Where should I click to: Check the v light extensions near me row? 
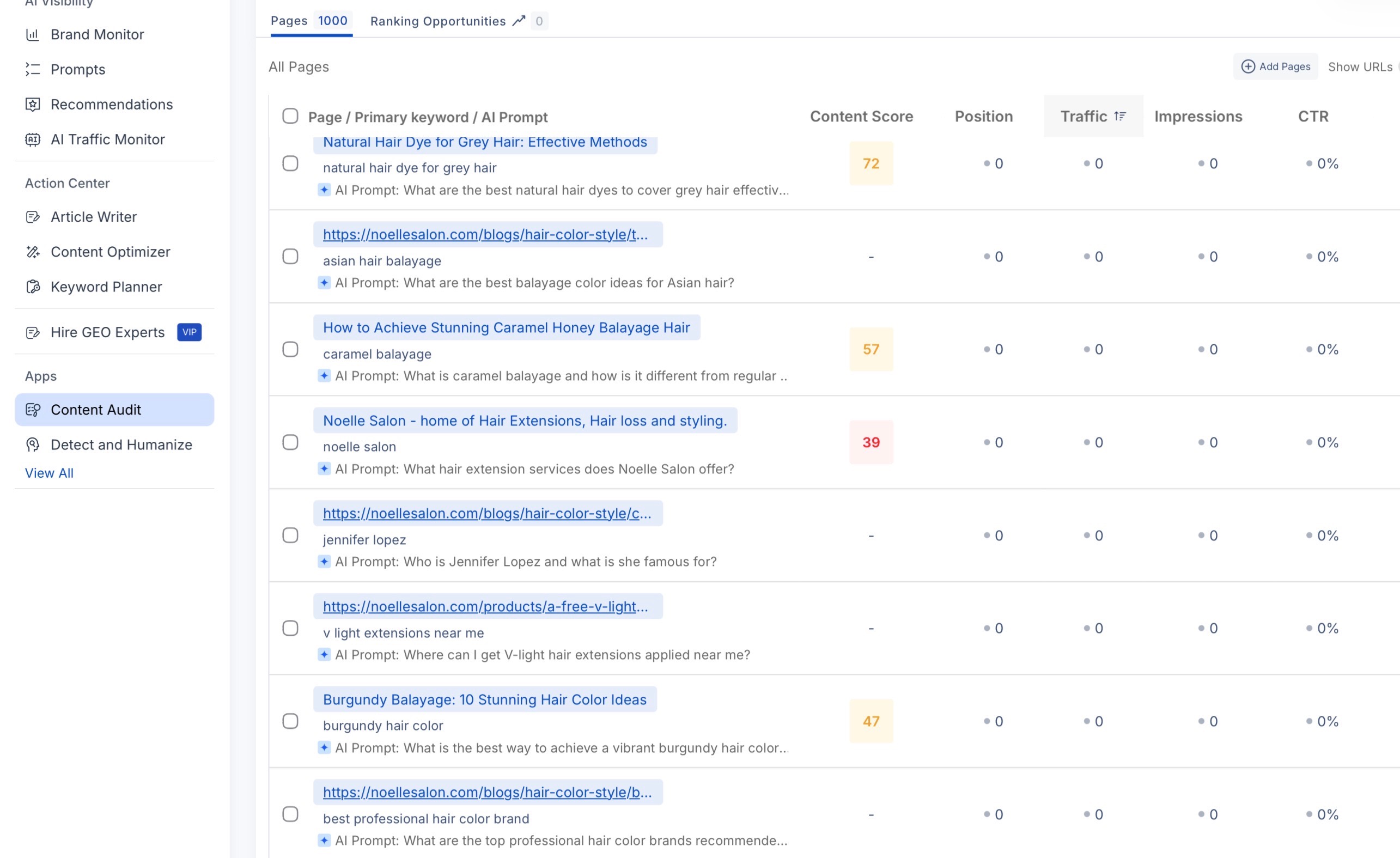(290, 629)
